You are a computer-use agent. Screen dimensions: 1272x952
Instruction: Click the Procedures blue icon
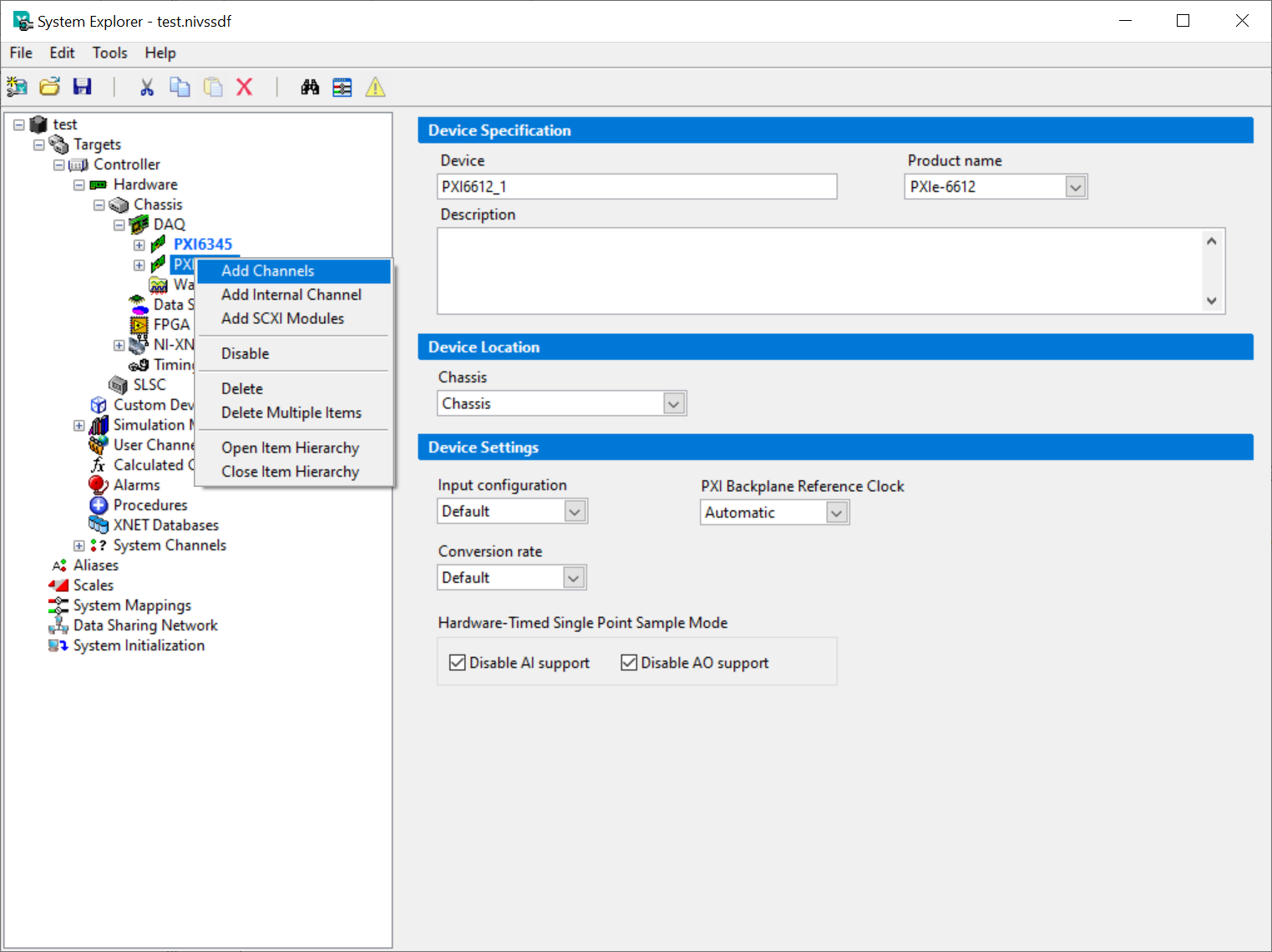click(x=99, y=505)
